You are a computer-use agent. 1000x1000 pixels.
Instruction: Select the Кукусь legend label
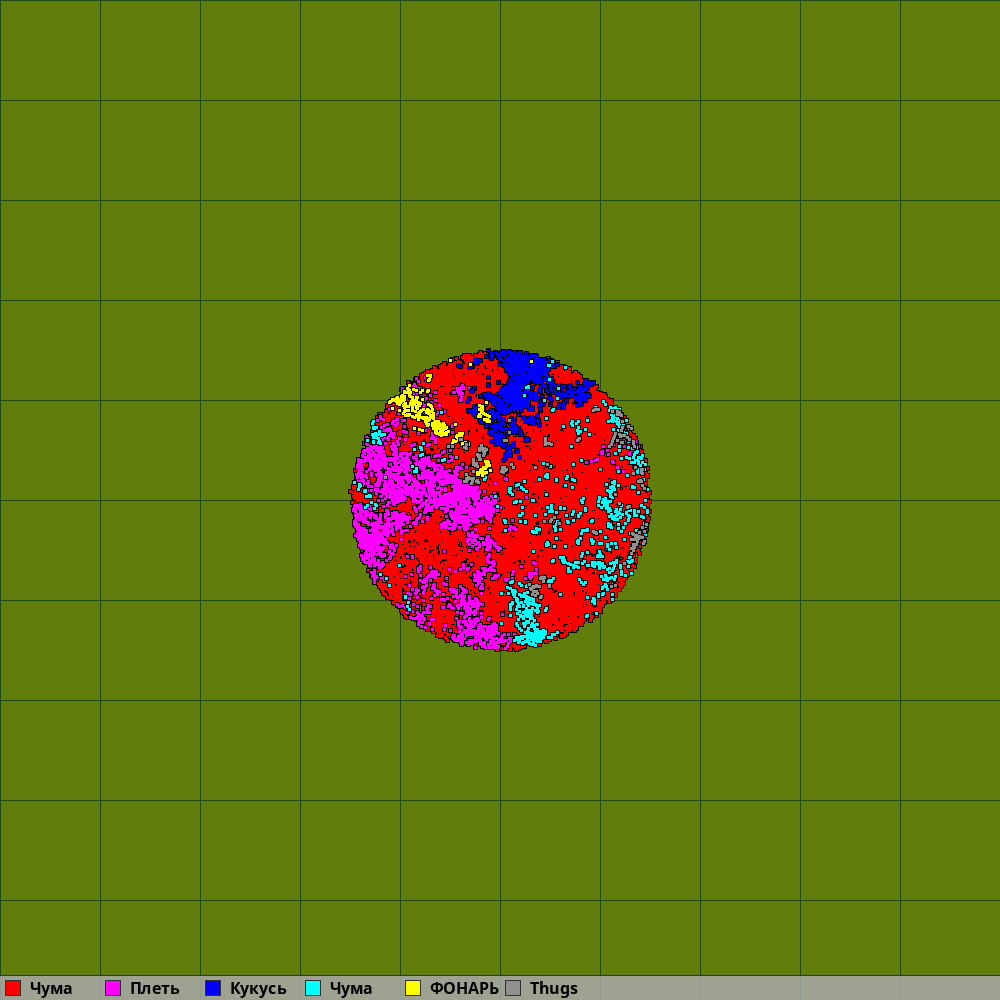(258, 989)
